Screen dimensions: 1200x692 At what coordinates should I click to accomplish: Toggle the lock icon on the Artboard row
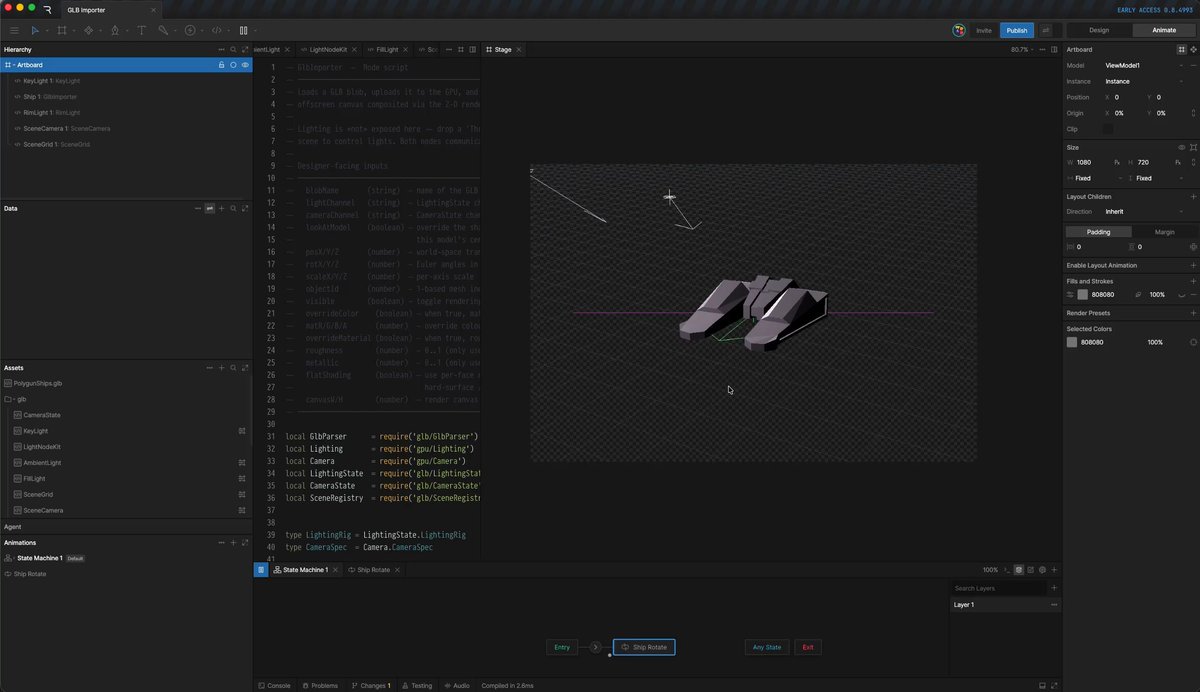click(222, 65)
